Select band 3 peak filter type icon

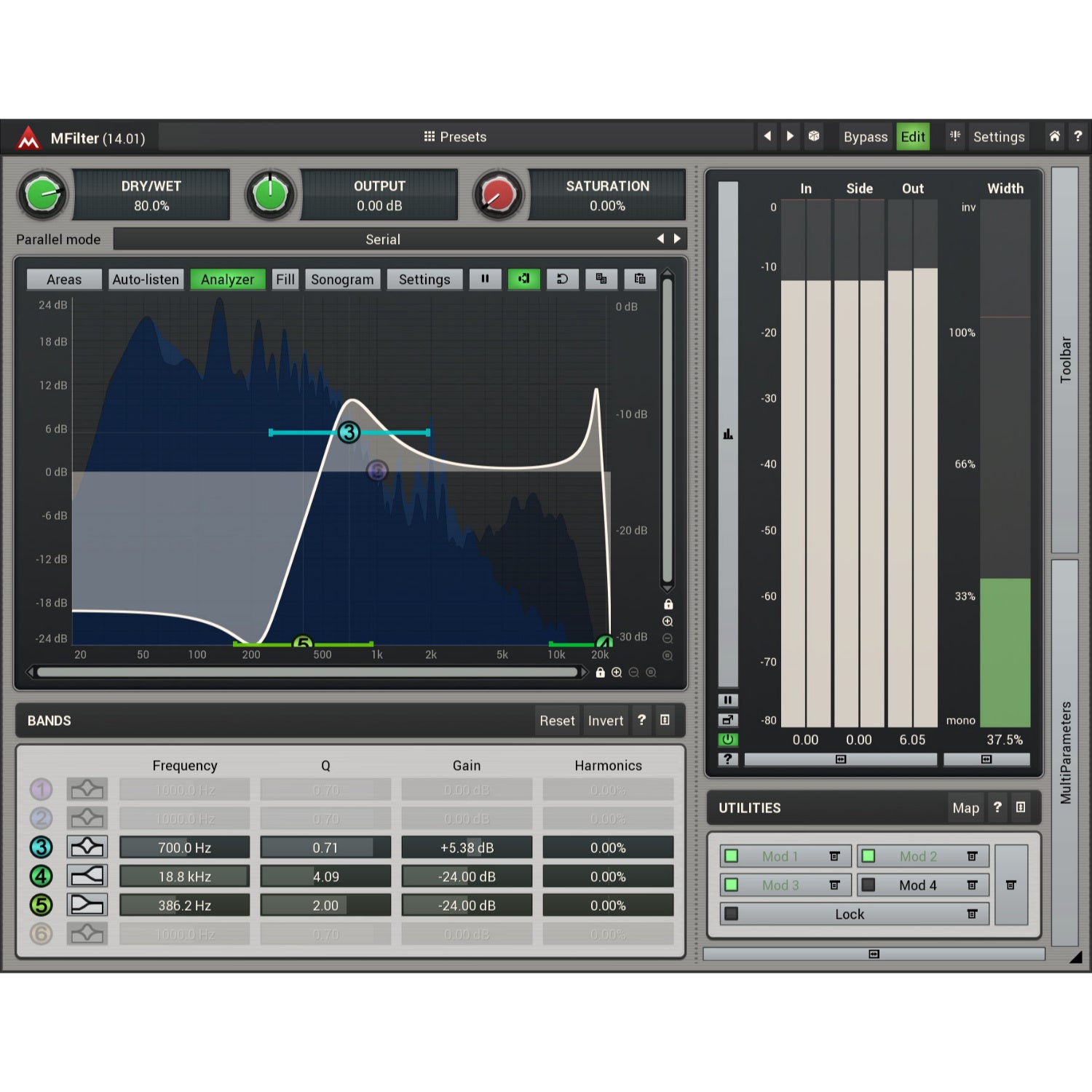pyautogui.click(x=87, y=847)
